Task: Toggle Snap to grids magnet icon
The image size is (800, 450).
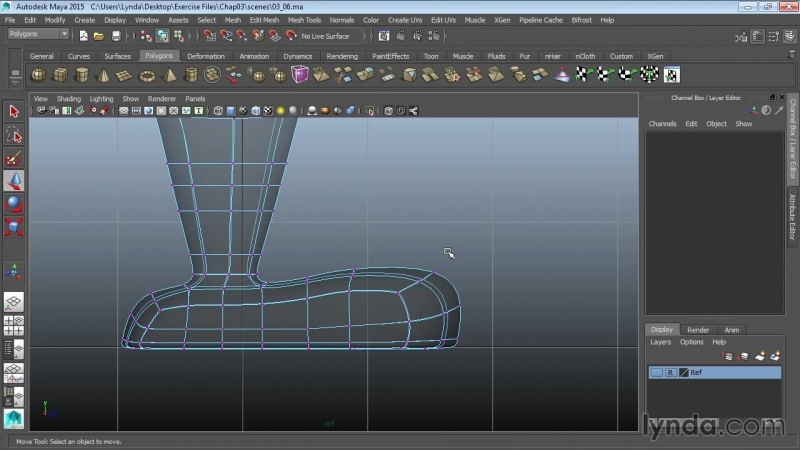Action: tap(210, 36)
